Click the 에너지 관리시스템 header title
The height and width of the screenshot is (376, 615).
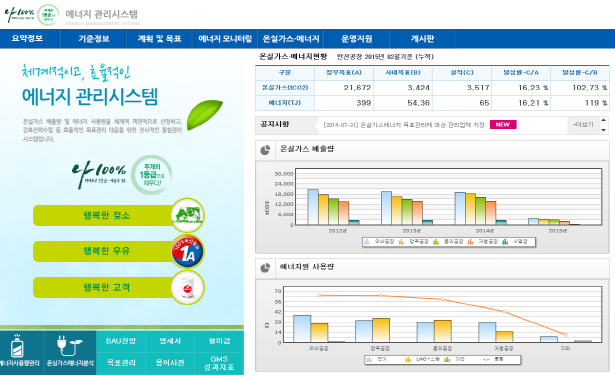click(102, 15)
